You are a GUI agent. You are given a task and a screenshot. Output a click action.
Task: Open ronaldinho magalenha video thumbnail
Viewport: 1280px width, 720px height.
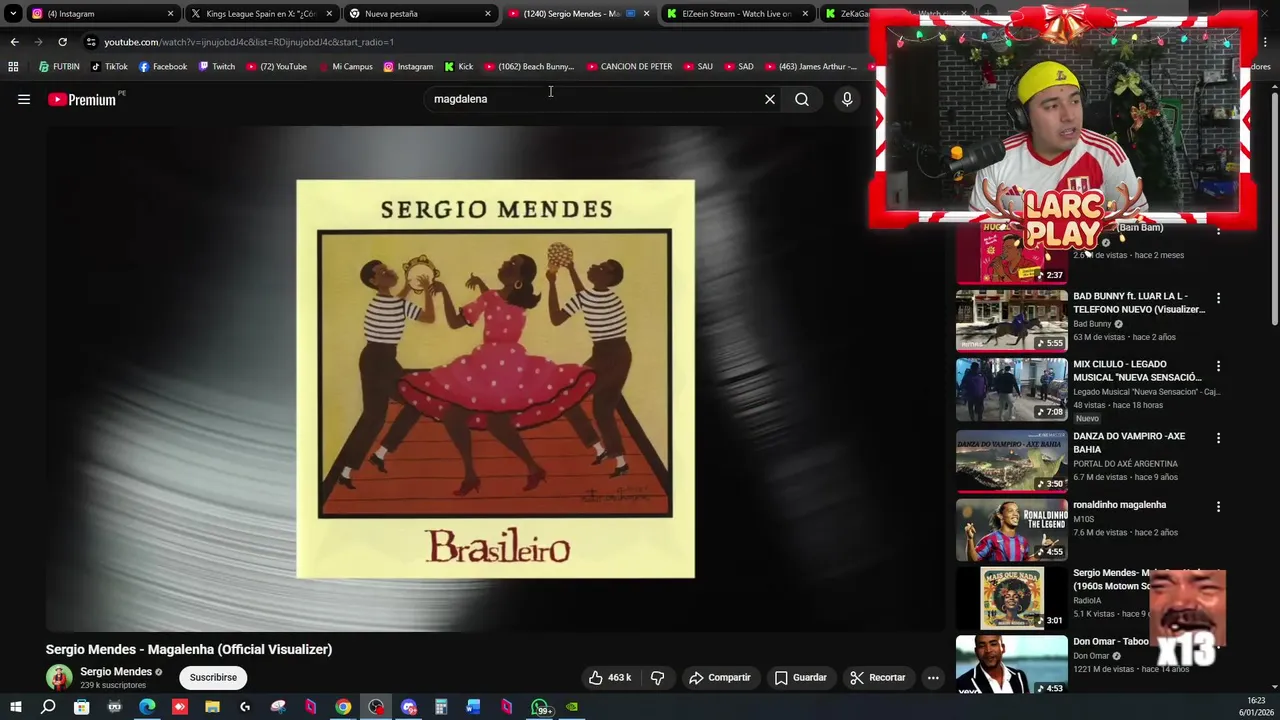[x=1011, y=529]
